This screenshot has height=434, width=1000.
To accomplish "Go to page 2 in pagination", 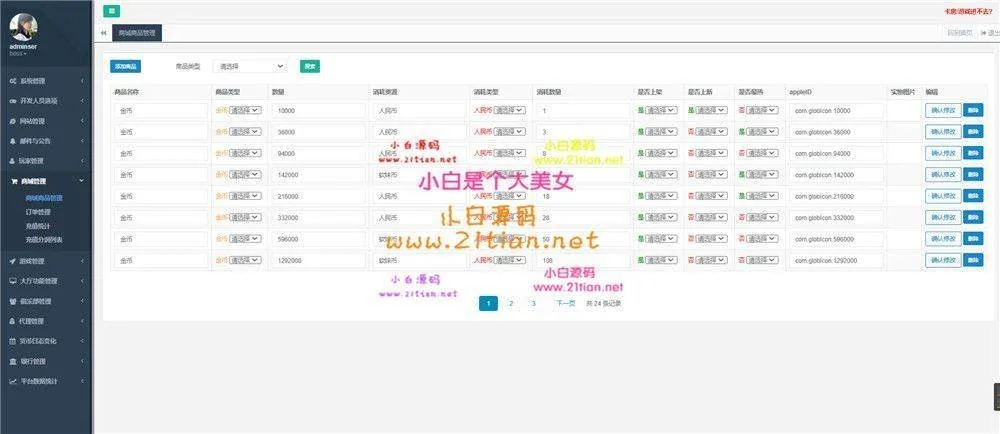I will click(510, 303).
